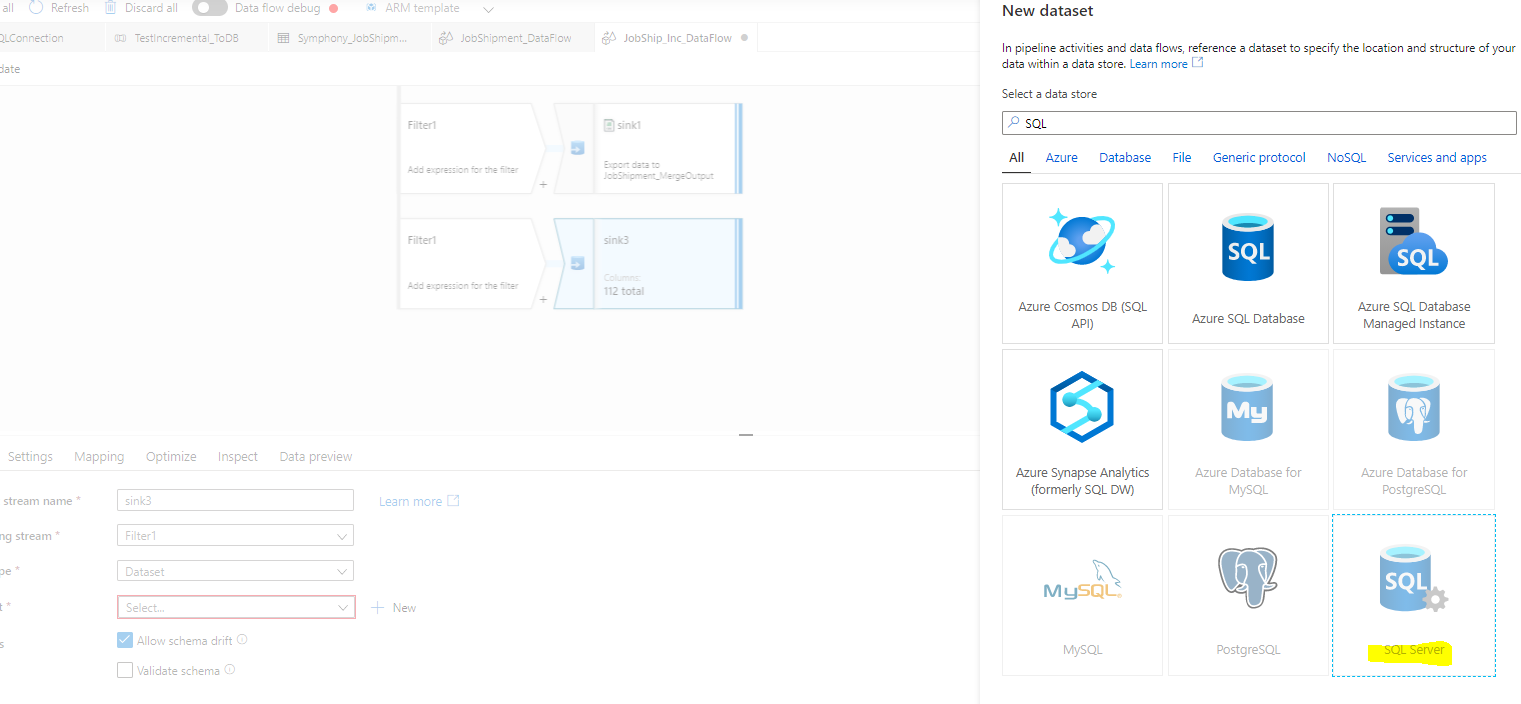Check the Validate schema box
Viewport: 1521px width, 704px height.
[x=125, y=670]
